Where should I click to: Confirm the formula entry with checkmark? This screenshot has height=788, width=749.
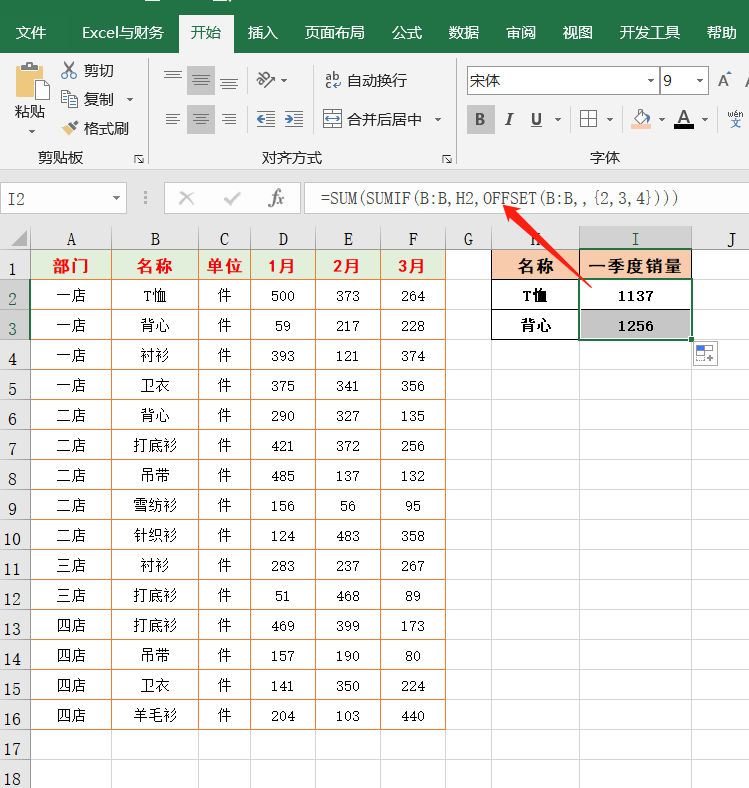pos(232,199)
